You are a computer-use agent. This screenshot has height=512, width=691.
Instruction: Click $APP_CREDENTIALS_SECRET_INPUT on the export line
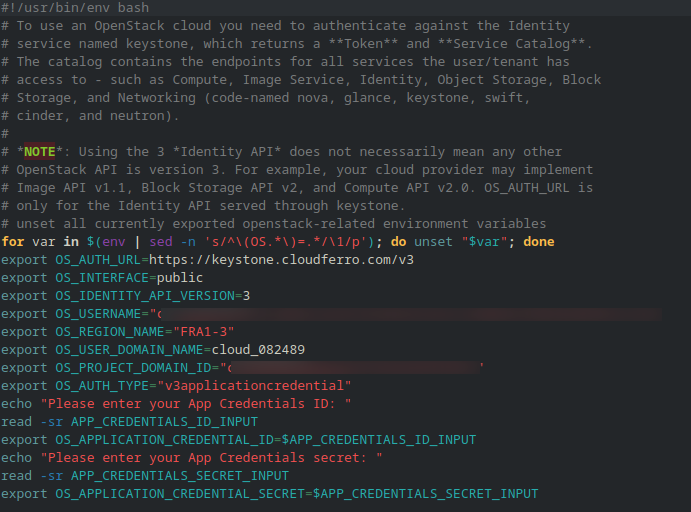[426, 494]
